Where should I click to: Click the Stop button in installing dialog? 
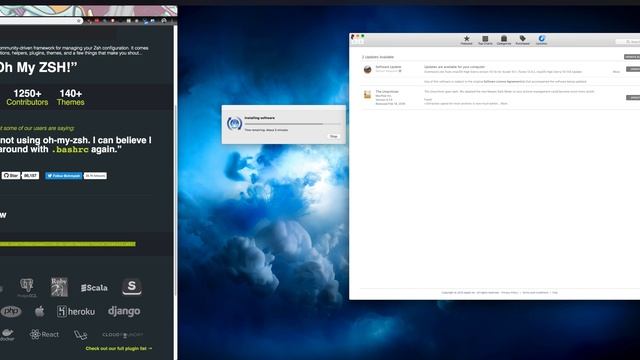click(x=333, y=136)
